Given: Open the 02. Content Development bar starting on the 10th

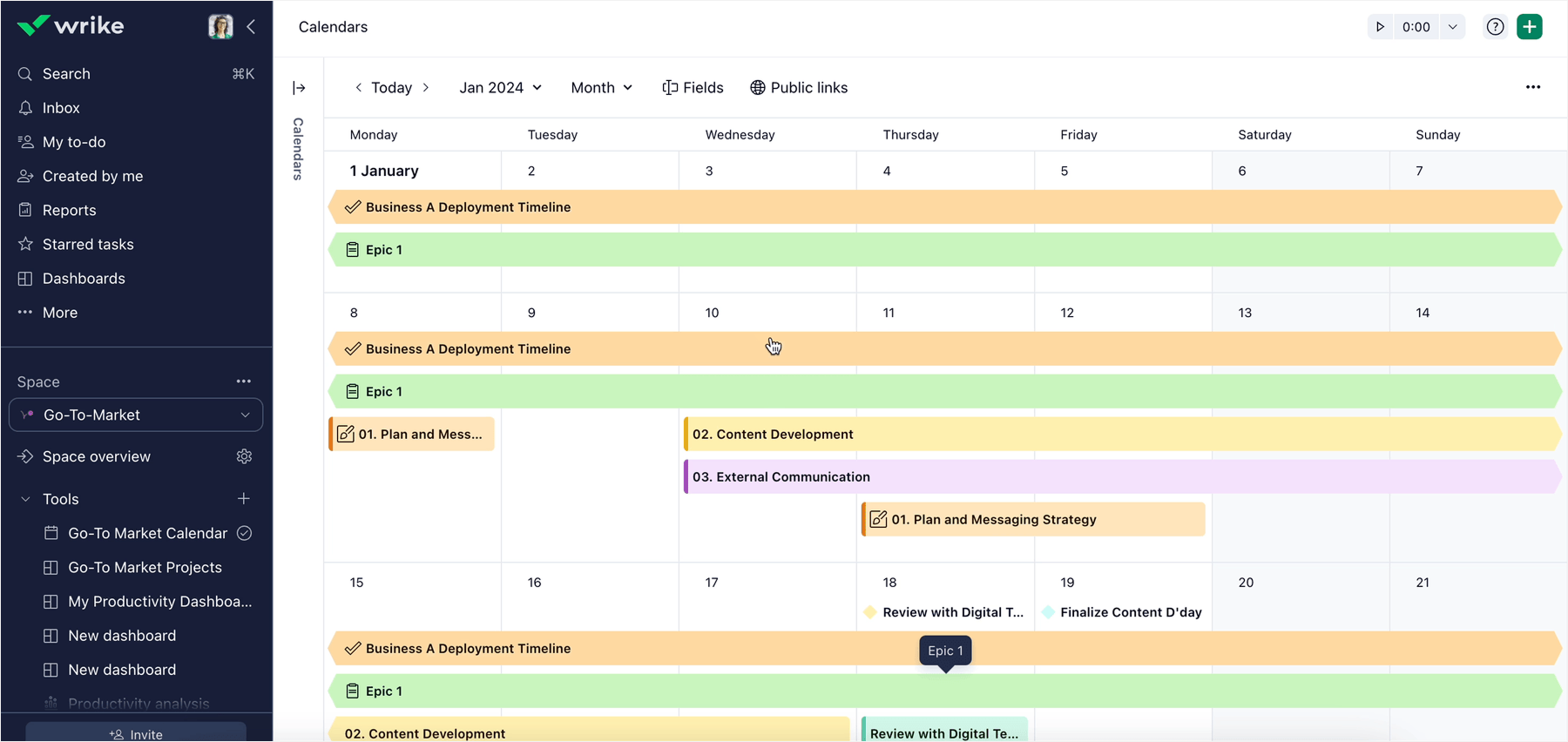Looking at the screenshot, I should click(1122, 434).
